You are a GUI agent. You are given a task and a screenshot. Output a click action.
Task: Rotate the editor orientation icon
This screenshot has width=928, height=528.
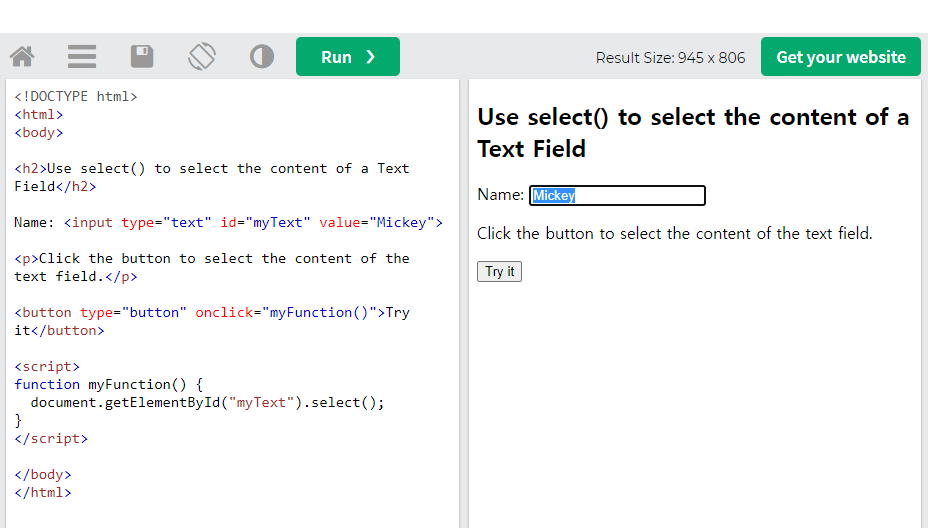tap(202, 57)
